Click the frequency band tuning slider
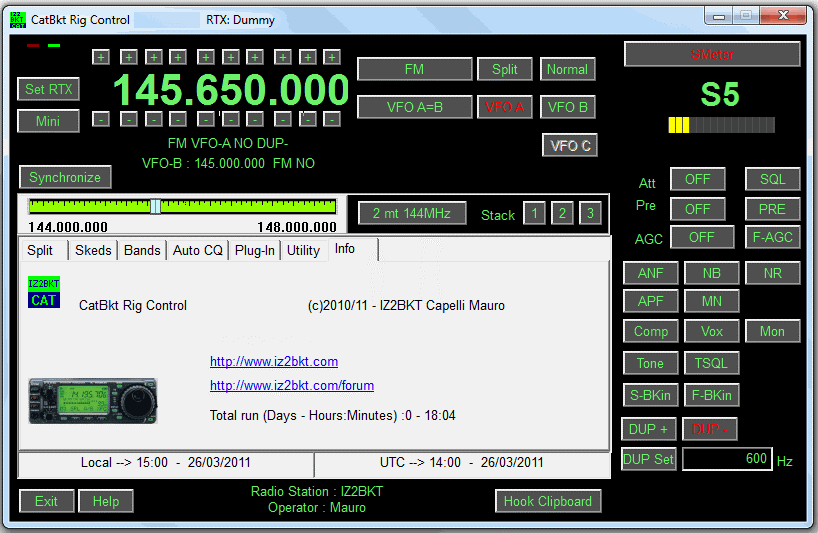818x533 pixels. [183, 206]
